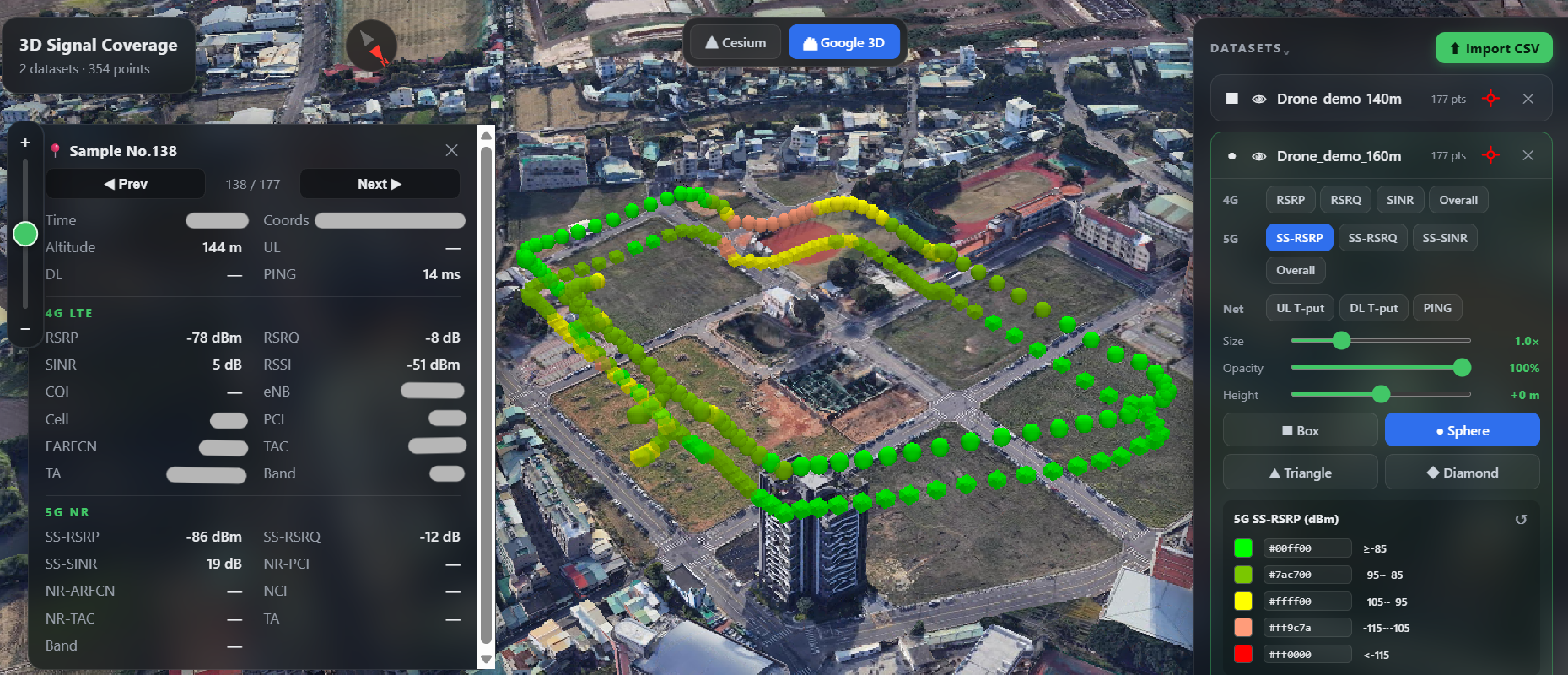Switch the map to Google 3D view
Image resolution: width=1568 pixels, height=675 pixels.
pyautogui.click(x=843, y=42)
